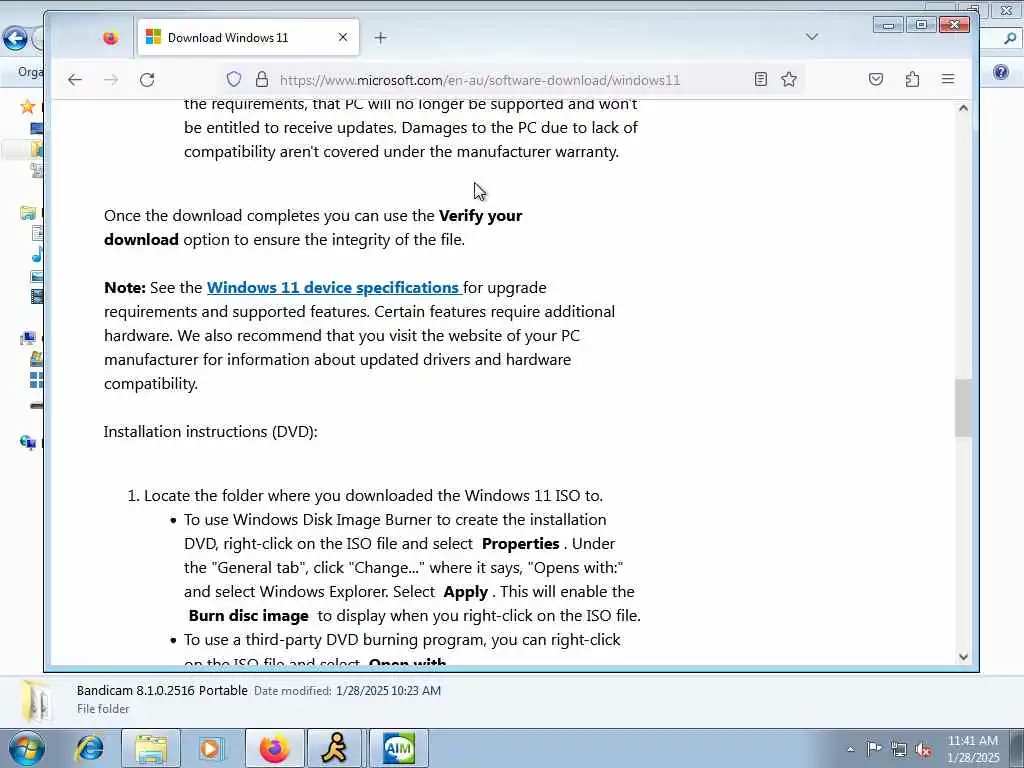
Task: Click Explorer search magnifier icon
Action: pos(1010,39)
